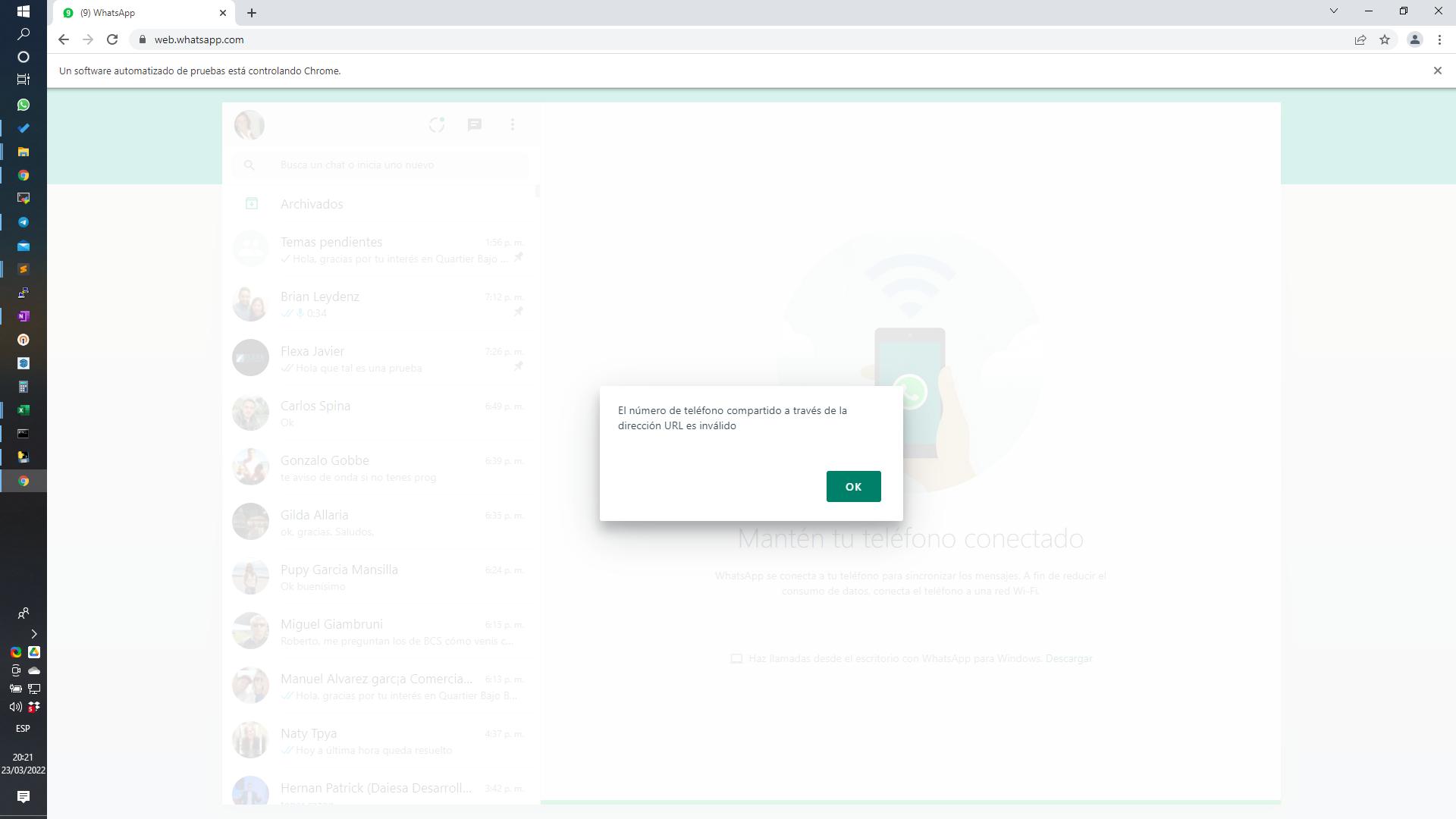Go back in Chrome

tap(64, 39)
